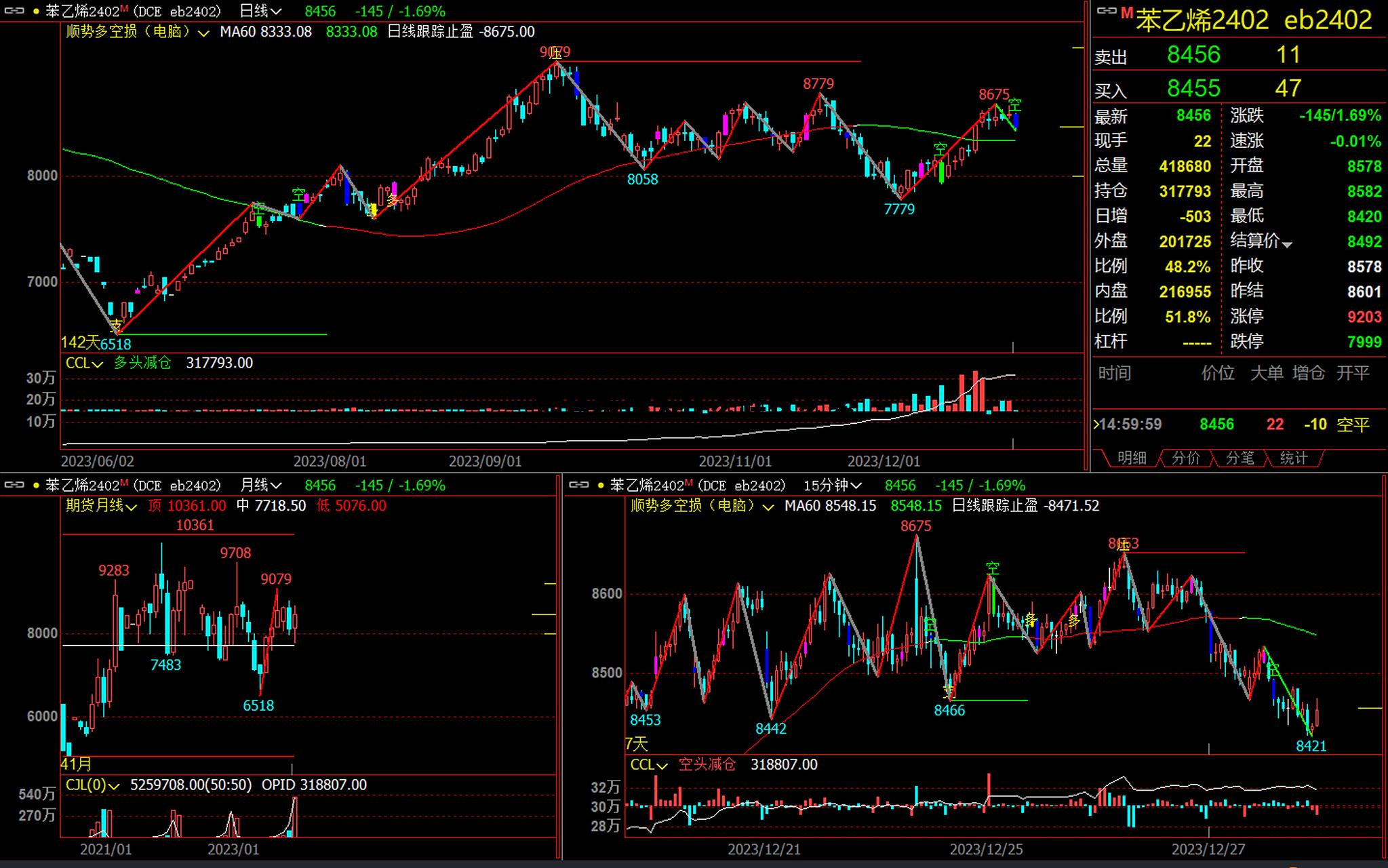The height and width of the screenshot is (868, 1388).
Task: Select the 统计 tab
Action: coord(1293,458)
